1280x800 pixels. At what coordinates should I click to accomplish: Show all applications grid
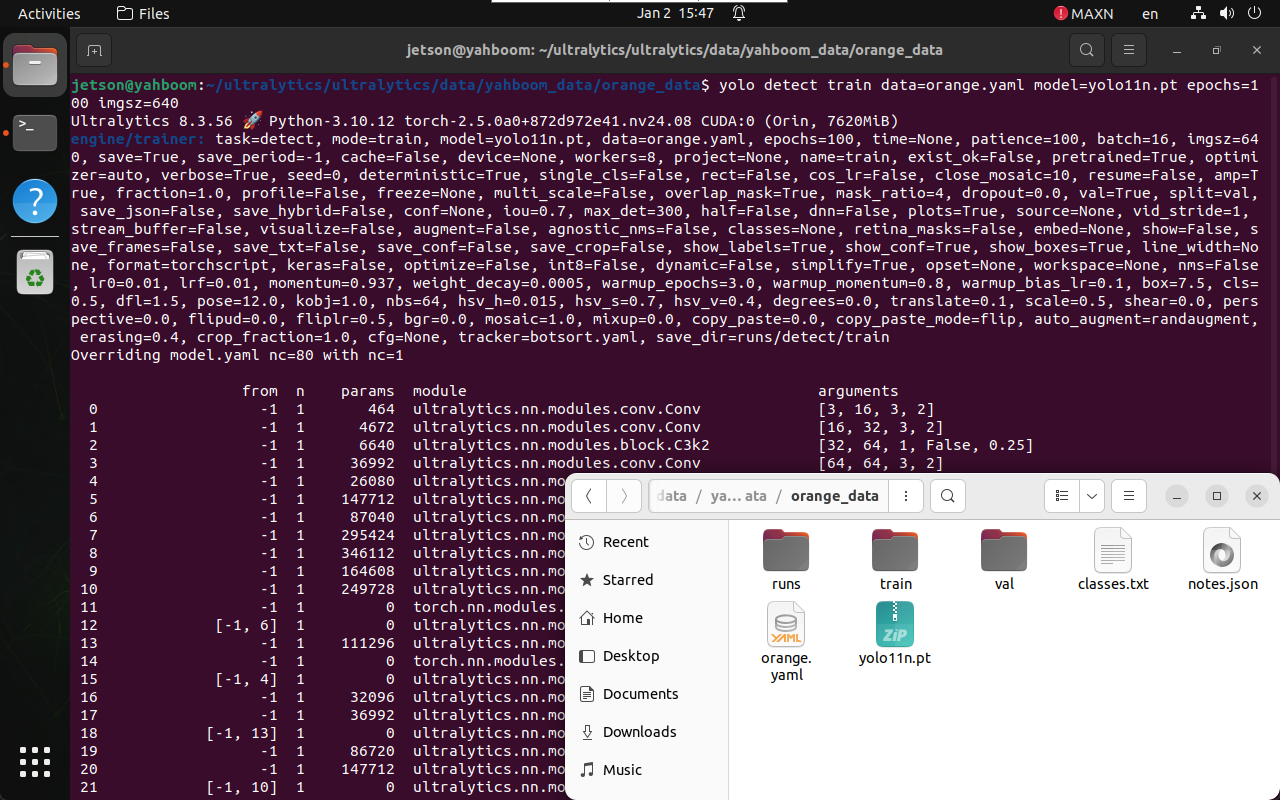34,762
